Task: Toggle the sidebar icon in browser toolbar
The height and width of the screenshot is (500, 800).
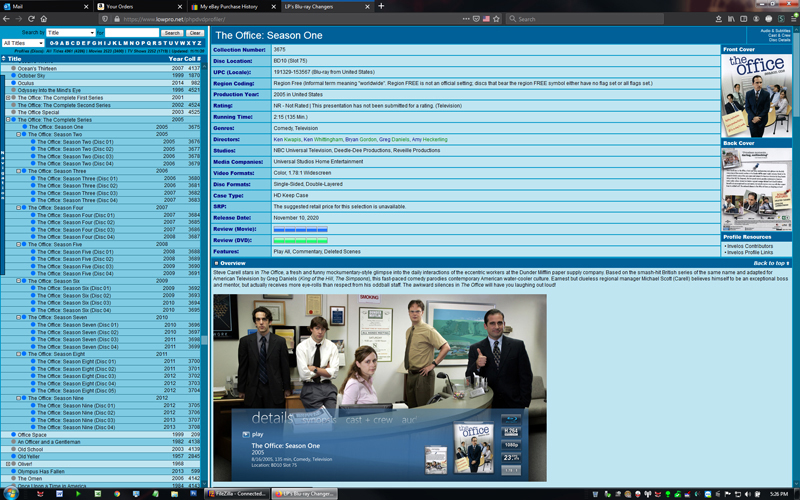Action: point(743,19)
